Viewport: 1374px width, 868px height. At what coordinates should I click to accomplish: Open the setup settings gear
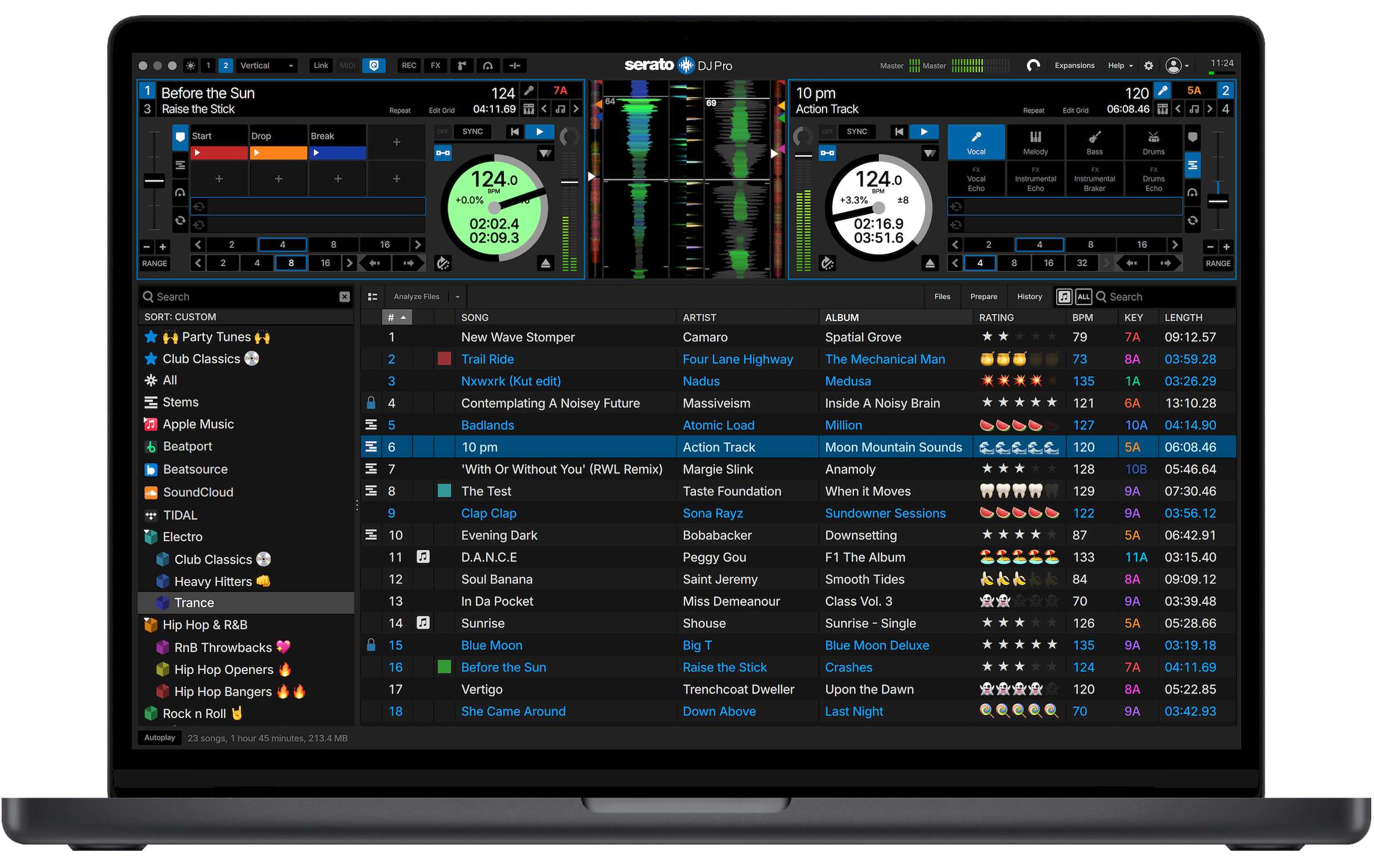(1148, 65)
